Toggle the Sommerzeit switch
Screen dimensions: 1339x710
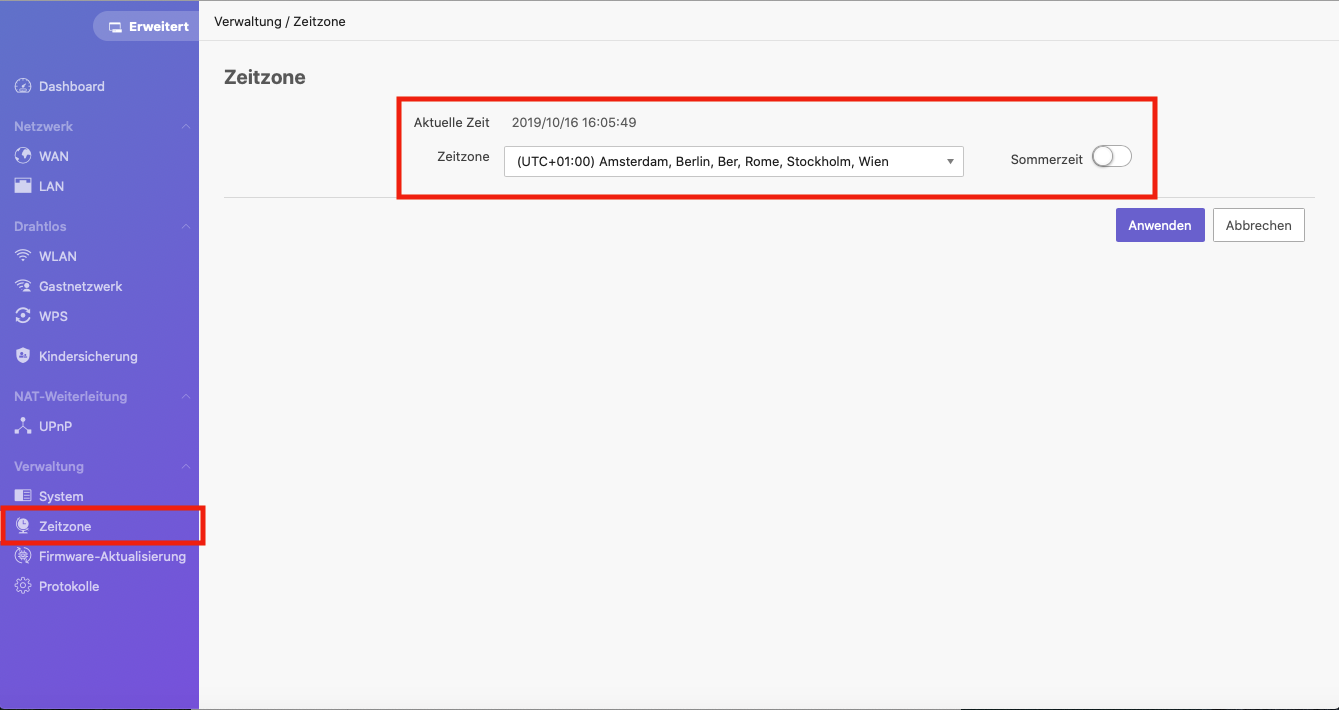(x=1111, y=157)
